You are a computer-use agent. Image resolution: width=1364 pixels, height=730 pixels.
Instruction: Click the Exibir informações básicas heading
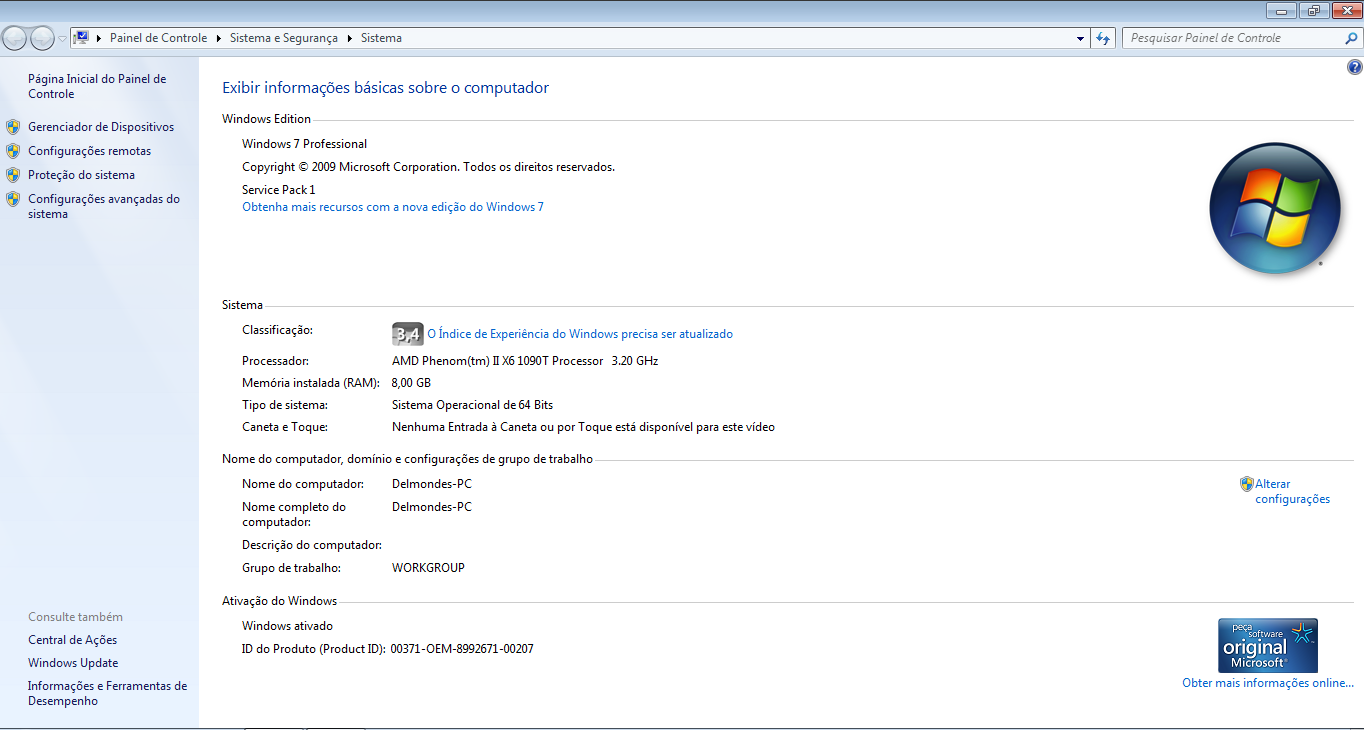click(x=385, y=88)
